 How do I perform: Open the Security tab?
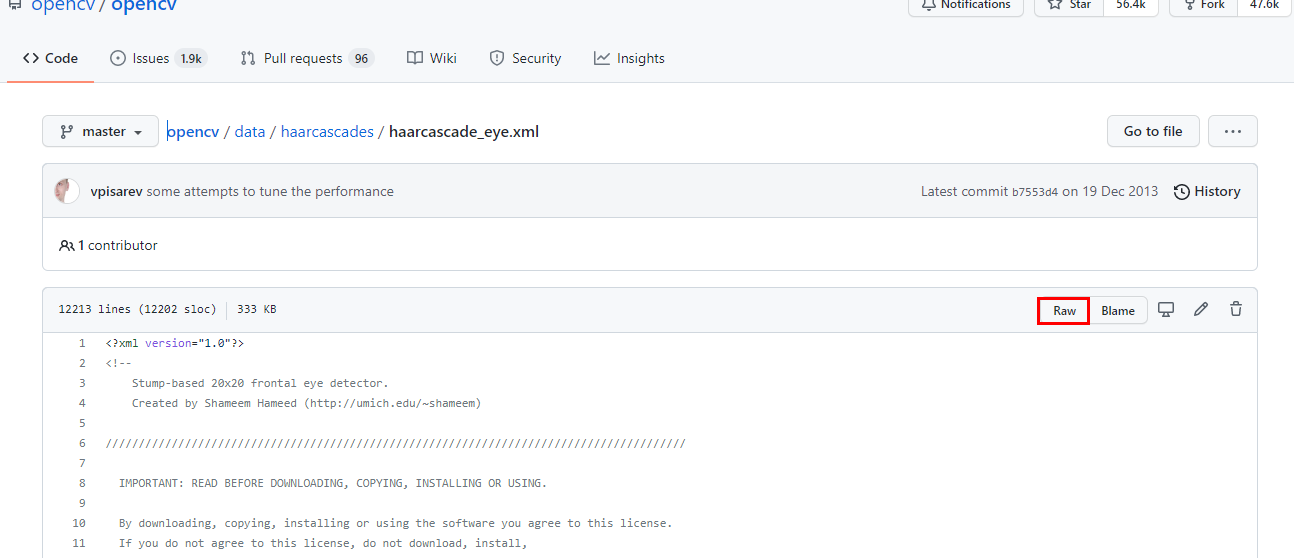525,58
